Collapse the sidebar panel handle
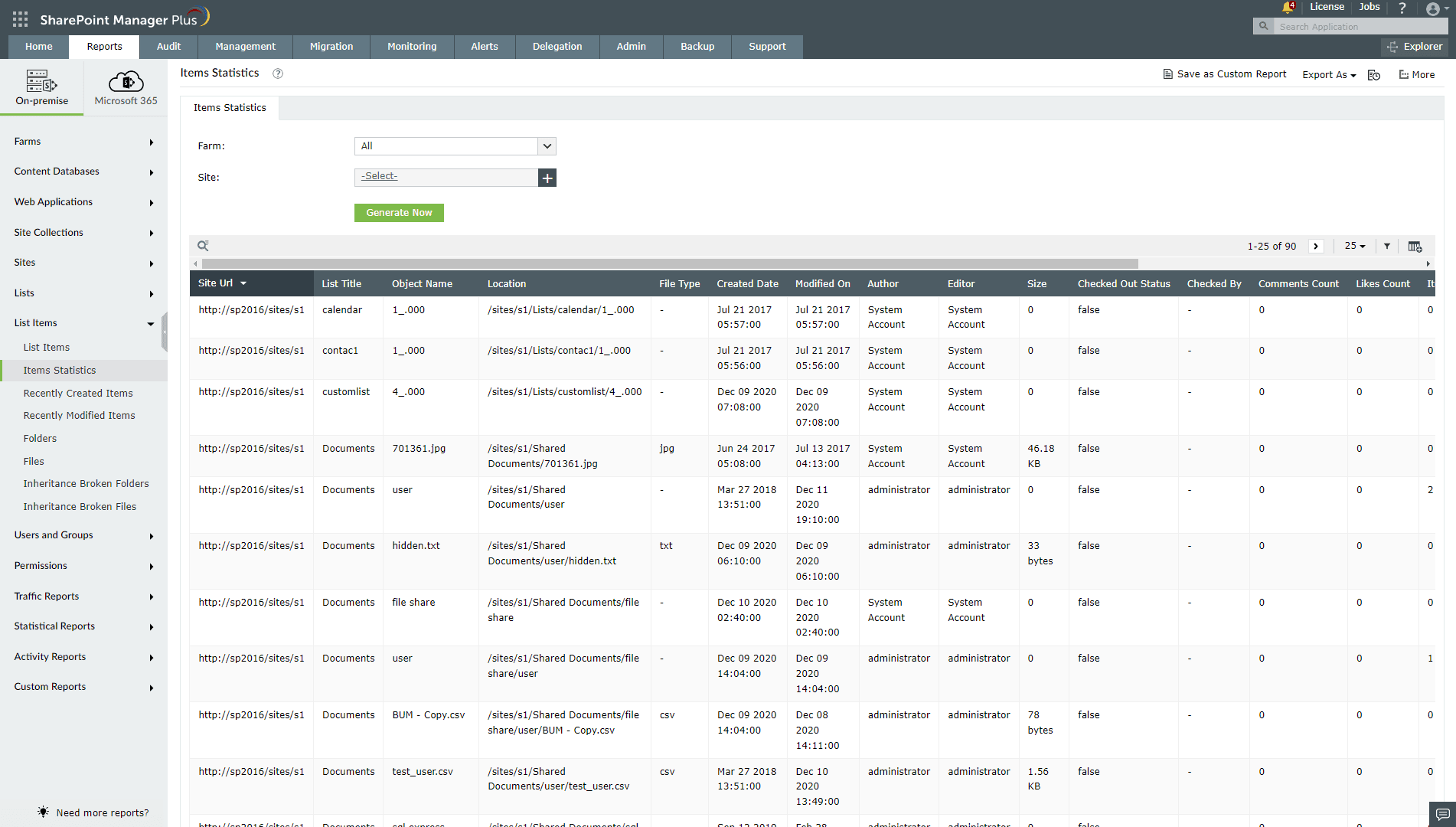The image size is (1456, 827). (x=165, y=331)
